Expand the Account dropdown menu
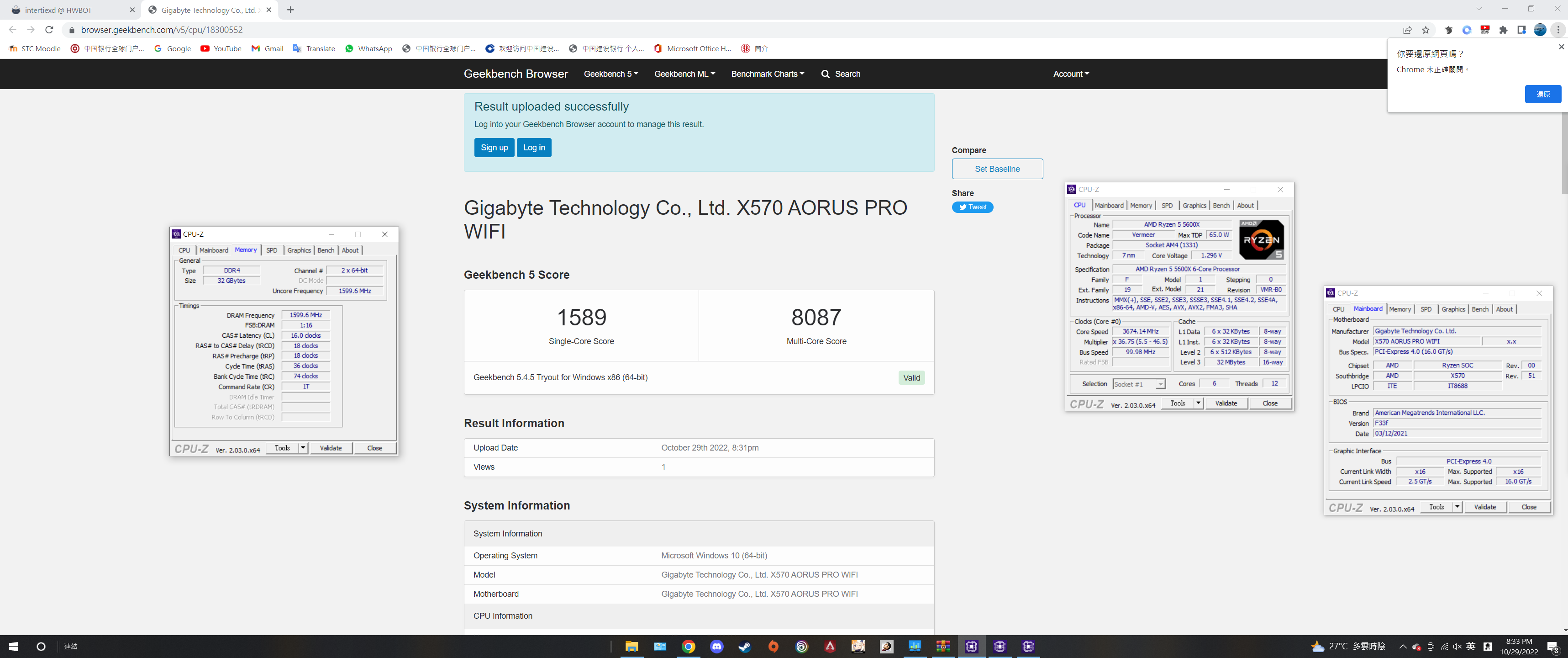The width and height of the screenshot is (1568, 658). pos(1071,74)
